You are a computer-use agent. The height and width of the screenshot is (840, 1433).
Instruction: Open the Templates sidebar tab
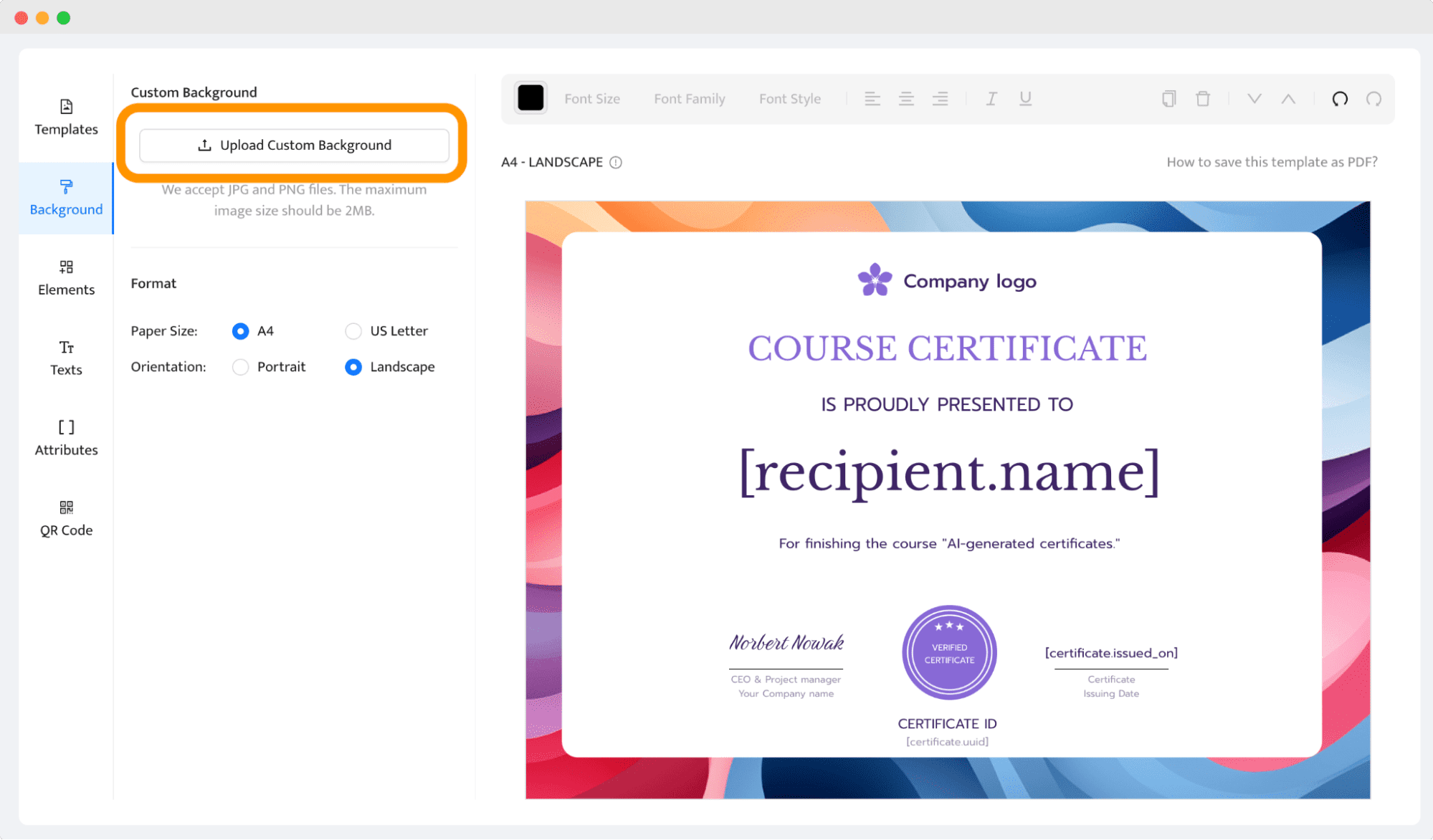tap(66, 118)
